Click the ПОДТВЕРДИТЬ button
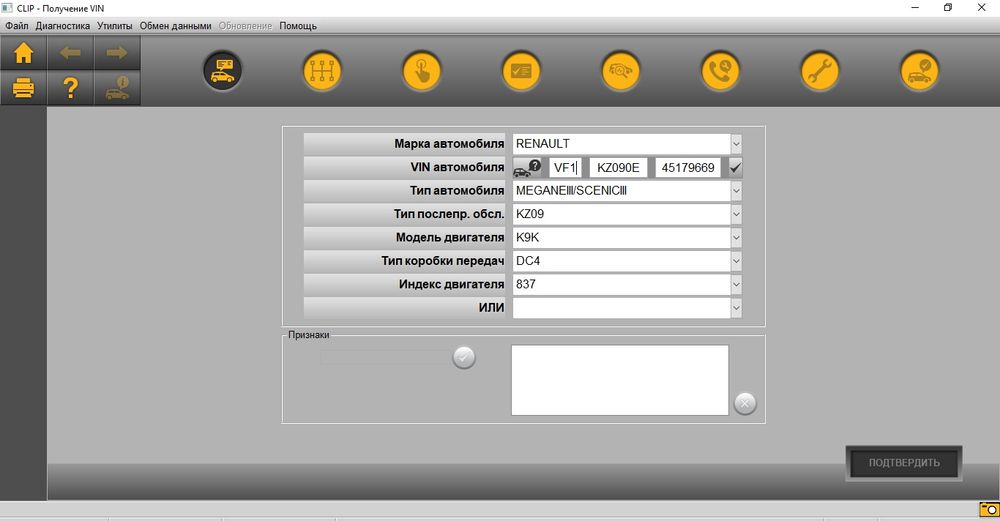Image resolution: width=1000 pixels, height=521 pixels. pos(904,463)
